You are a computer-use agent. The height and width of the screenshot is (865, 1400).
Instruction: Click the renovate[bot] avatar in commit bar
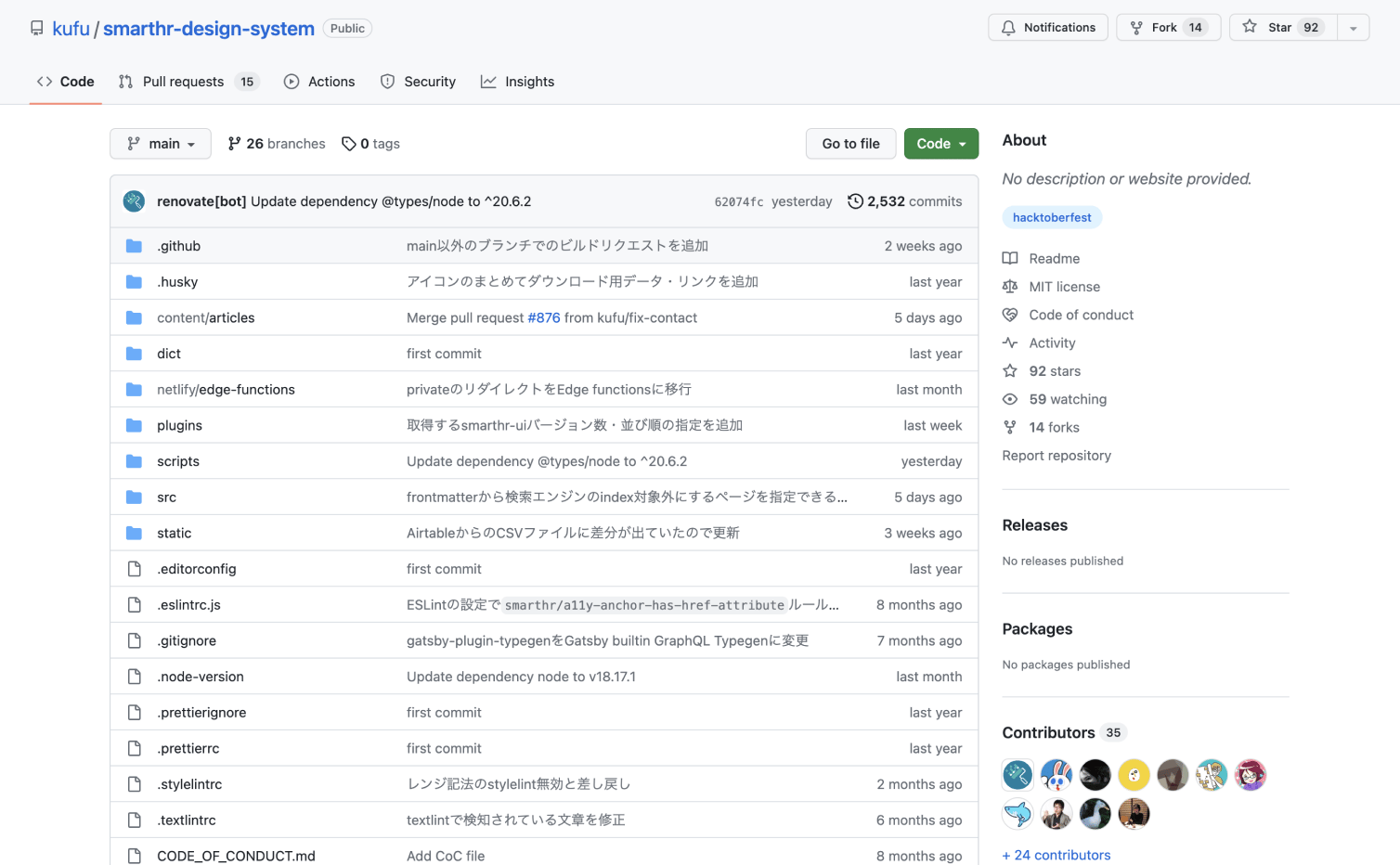click(x=134, y=201)
